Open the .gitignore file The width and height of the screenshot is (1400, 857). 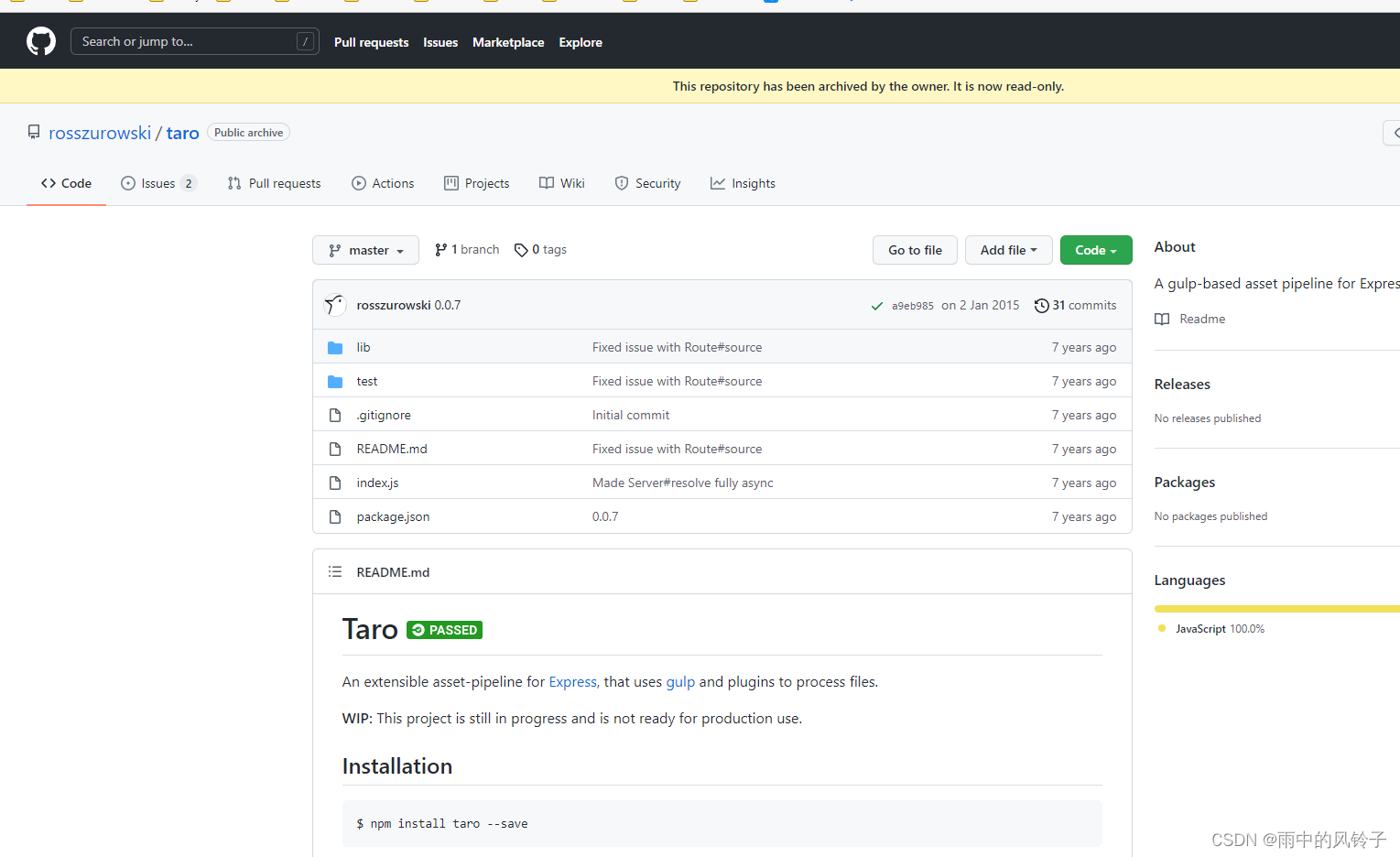384,415
